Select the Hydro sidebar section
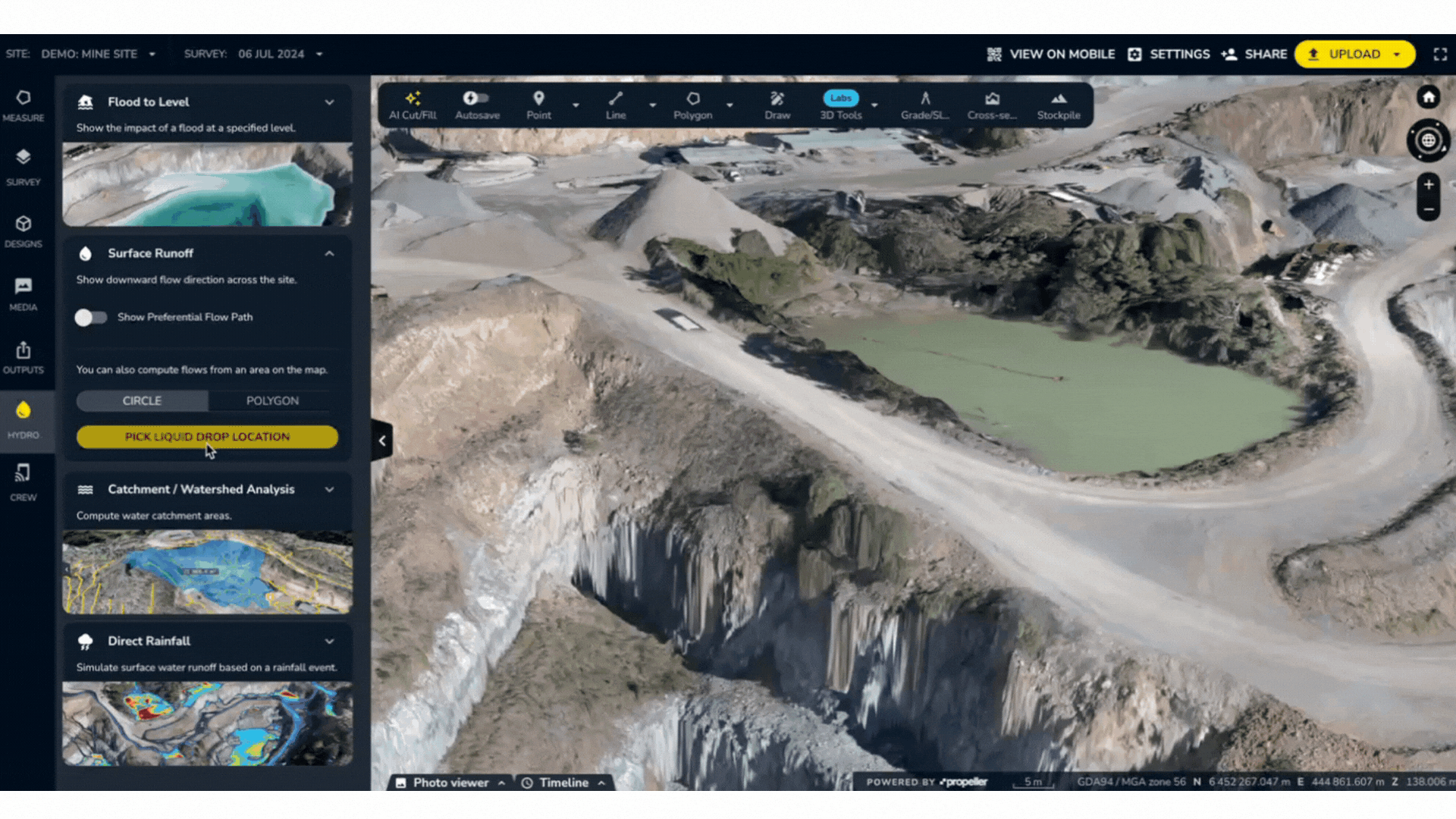Viewport: 1456px width, 819px height. coord(24,421)
